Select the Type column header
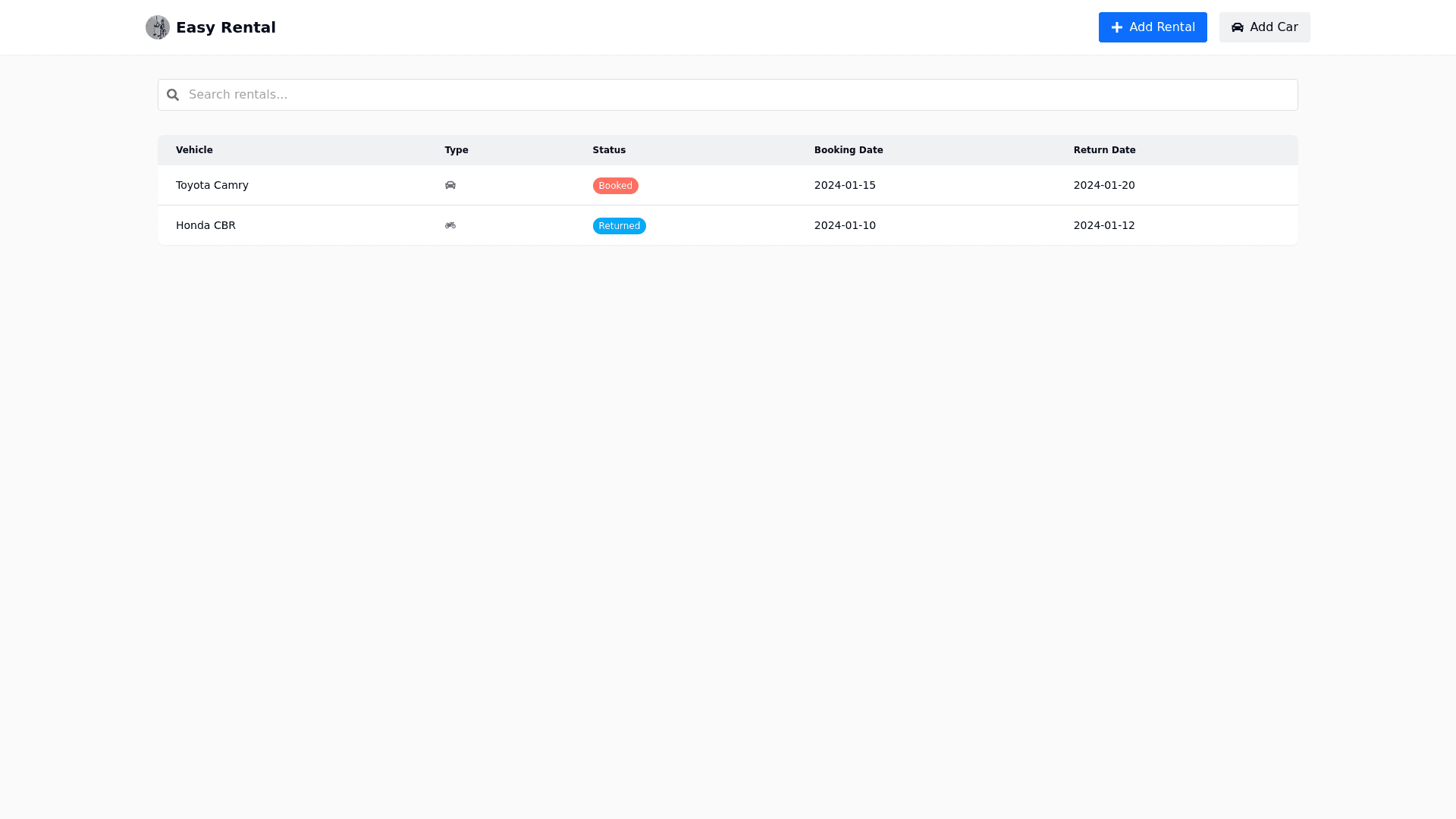1456x819 pixels. pos(457,150)
